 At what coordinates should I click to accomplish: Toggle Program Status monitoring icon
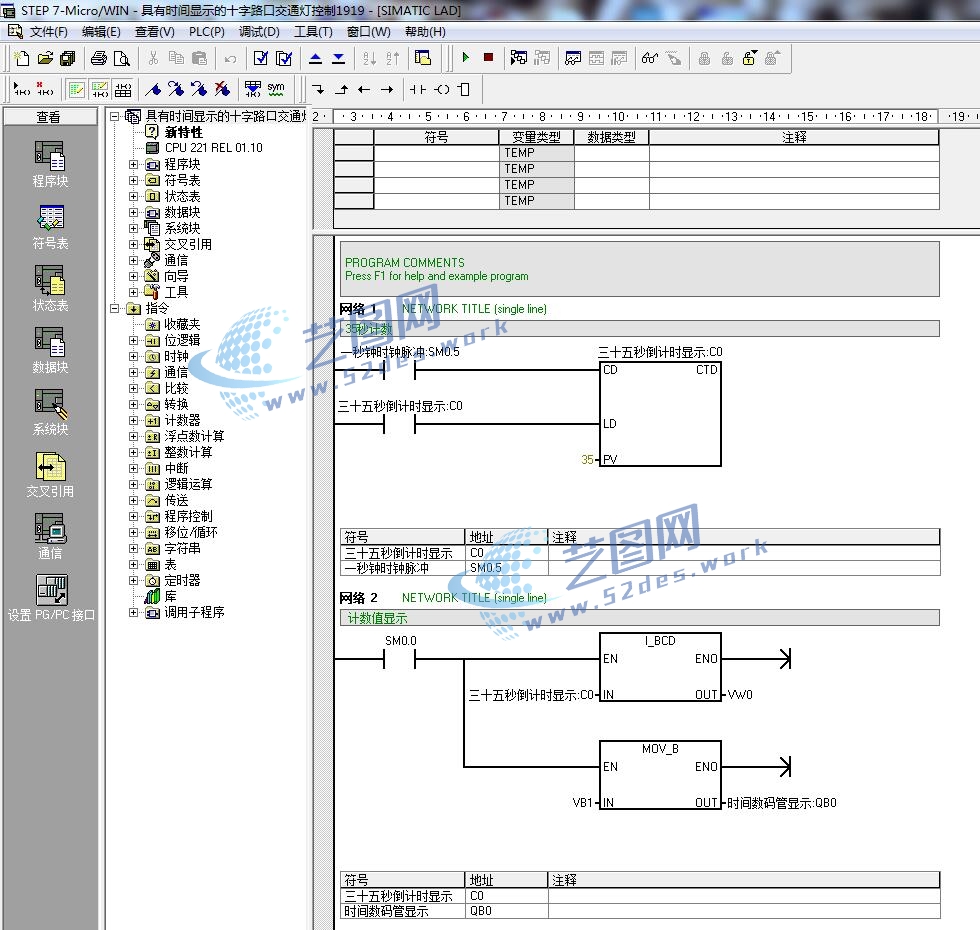[x=519, y=58]
